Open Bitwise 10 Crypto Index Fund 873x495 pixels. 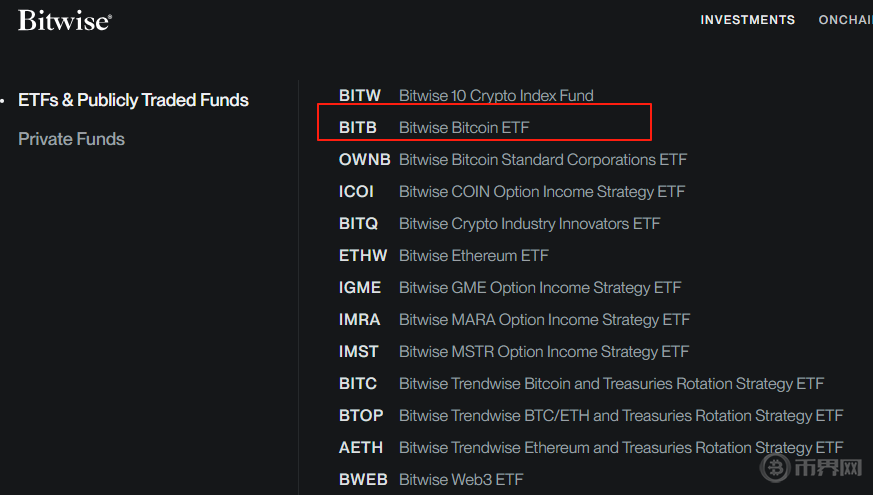(x=496, y=96)
